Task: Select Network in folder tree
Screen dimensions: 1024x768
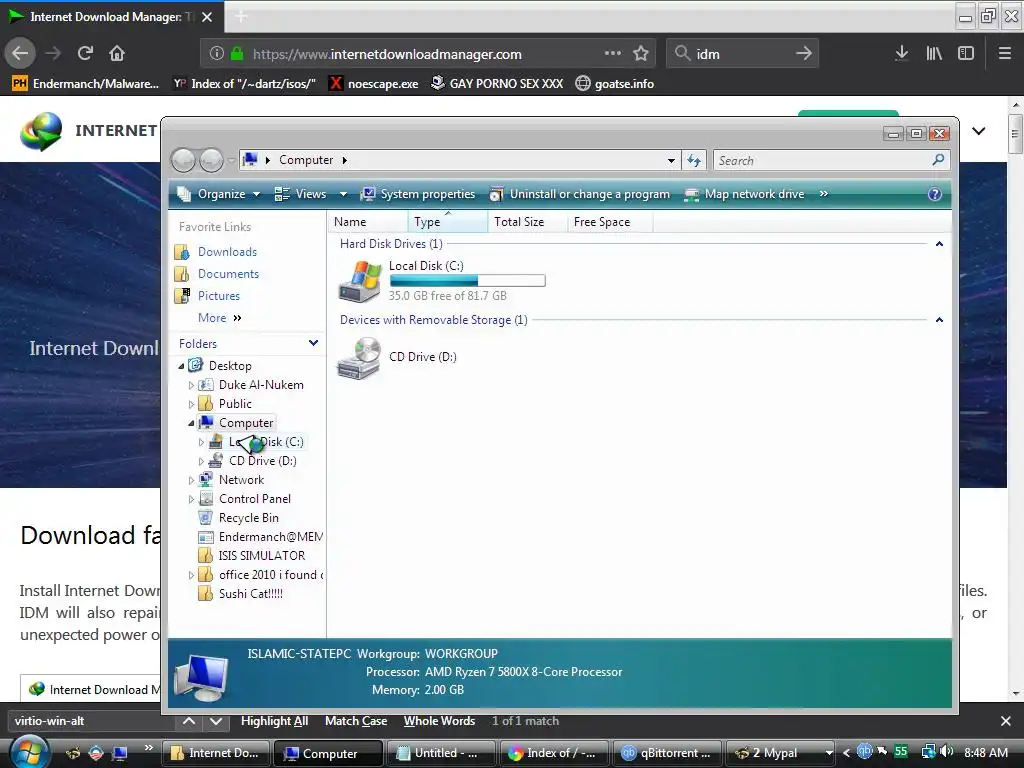Action: (241, 480)
